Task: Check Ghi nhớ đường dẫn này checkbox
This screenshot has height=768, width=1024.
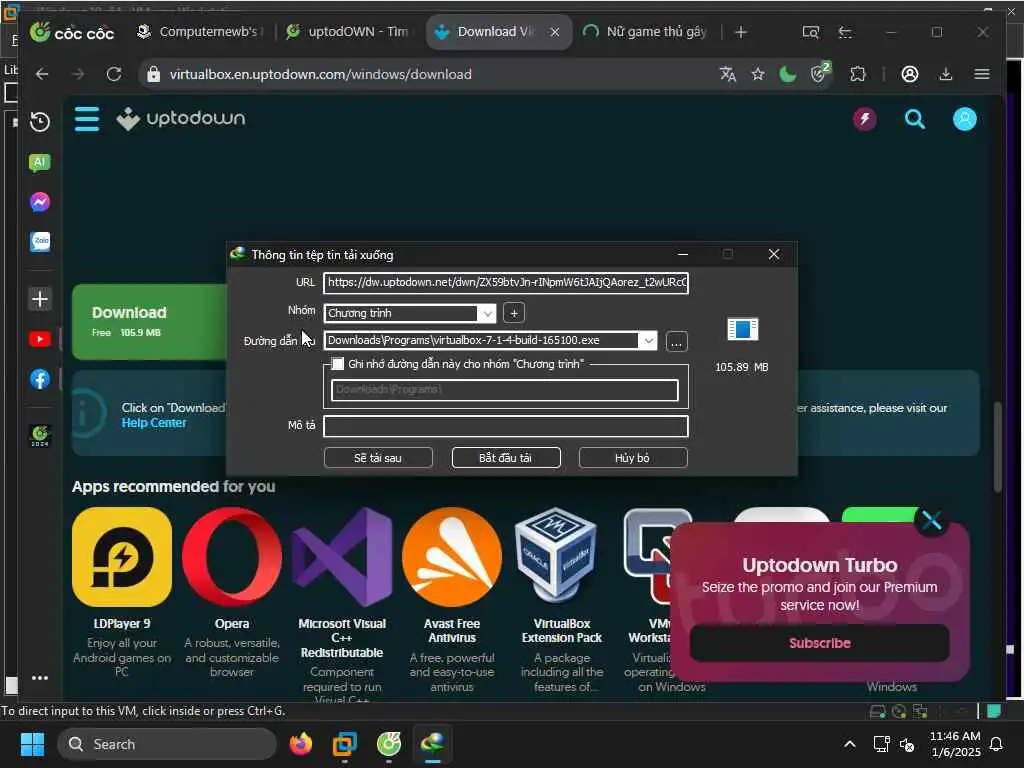Action: click(x=338, y=364)
